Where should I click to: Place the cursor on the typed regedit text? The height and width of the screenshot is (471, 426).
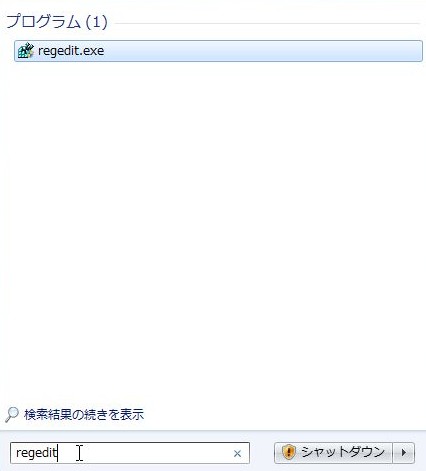(37, 453)
